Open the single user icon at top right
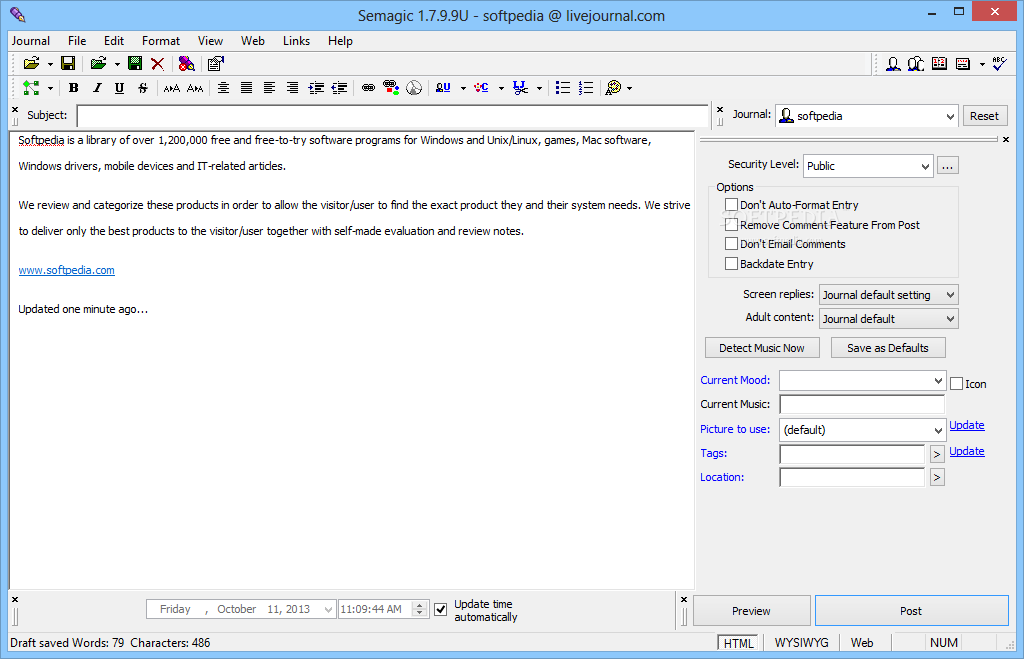The height and width of the screenshot is (659, 1024). (893, 63)
